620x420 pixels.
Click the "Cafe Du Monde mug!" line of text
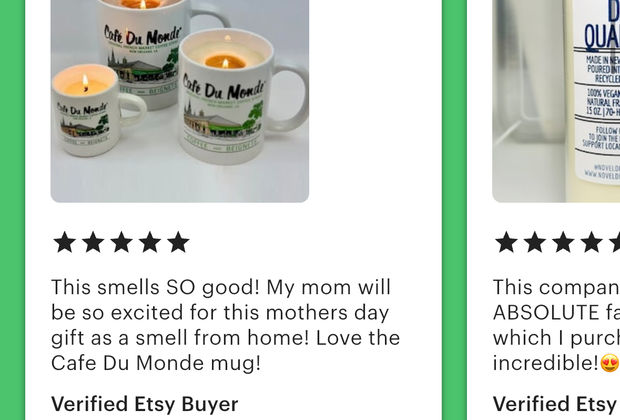tap(156, 363)
